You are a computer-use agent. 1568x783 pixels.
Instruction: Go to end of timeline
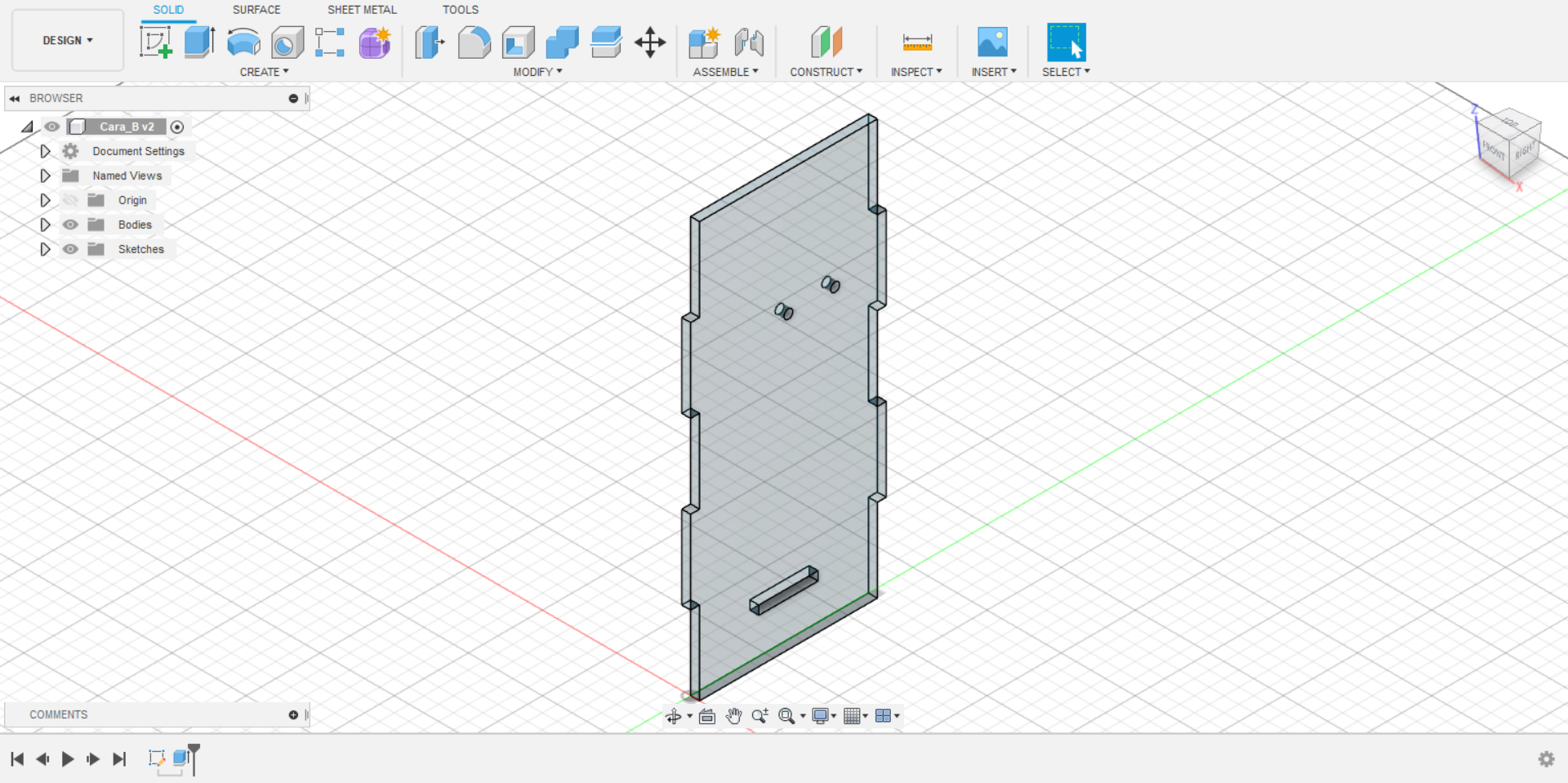(119, 759)
